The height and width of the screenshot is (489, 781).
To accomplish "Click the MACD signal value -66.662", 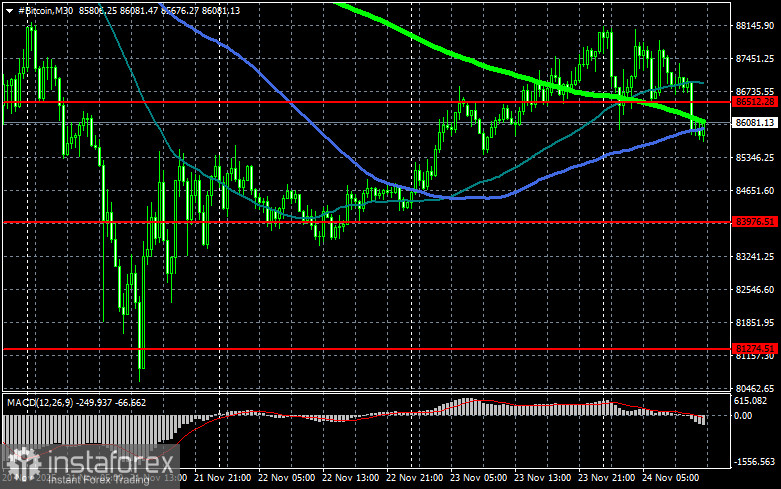I will (130, 402).
